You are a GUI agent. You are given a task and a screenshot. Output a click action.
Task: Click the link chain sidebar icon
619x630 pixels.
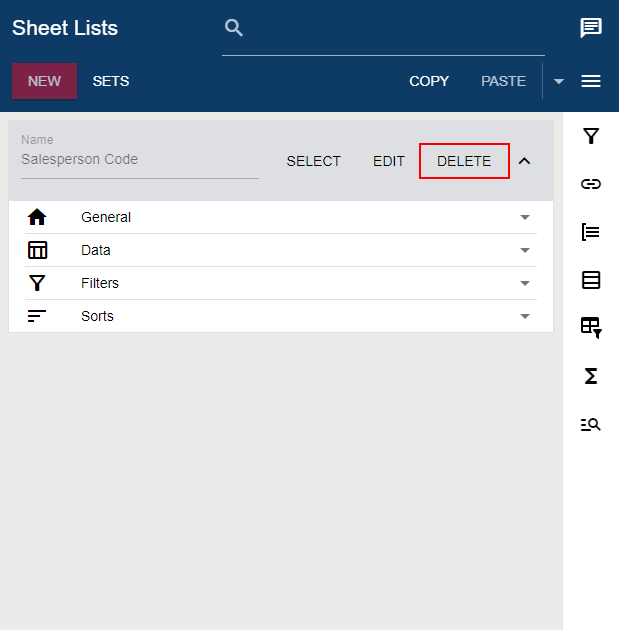click(x=590, y=184)
